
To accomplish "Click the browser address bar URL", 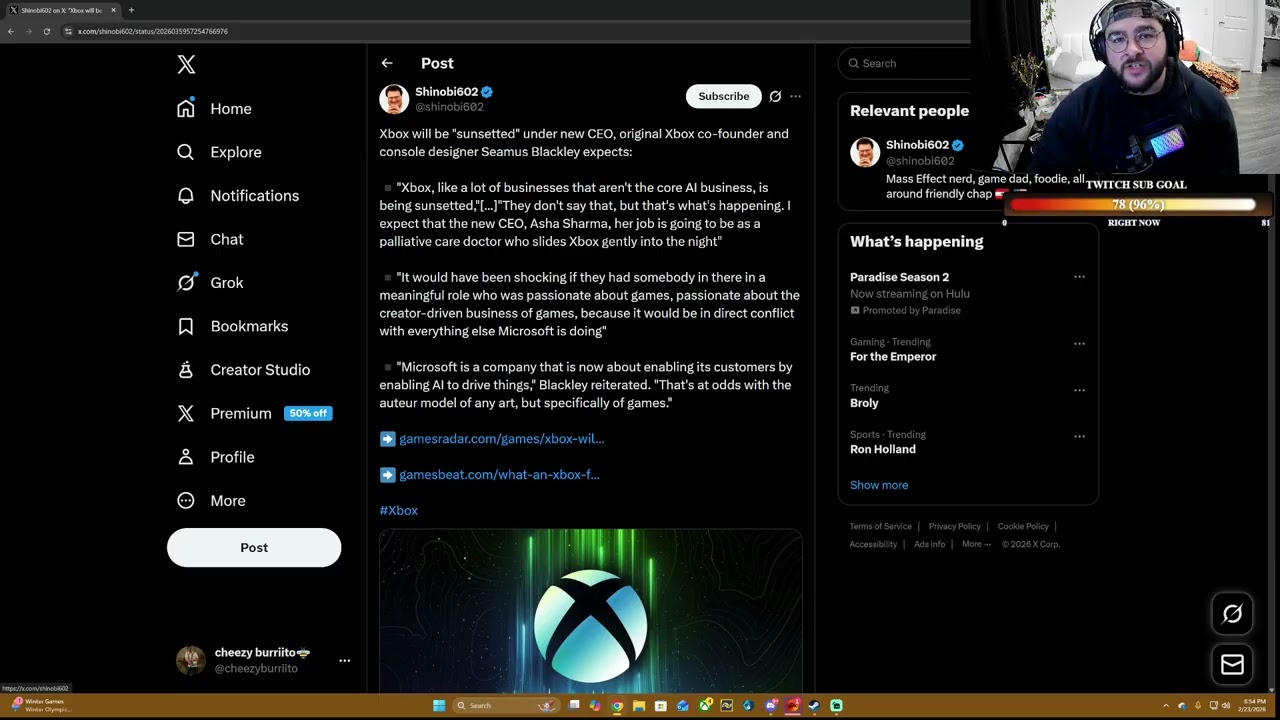I will tap(153, 31).
